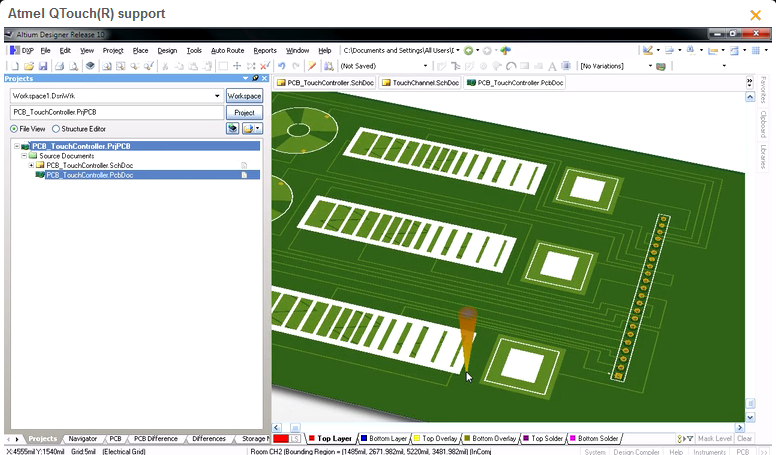Image resolution: width=776 pixels, height=455 pixels.
Task: Click the Browse Library icon near Not Saved
Action: (329, 66)
